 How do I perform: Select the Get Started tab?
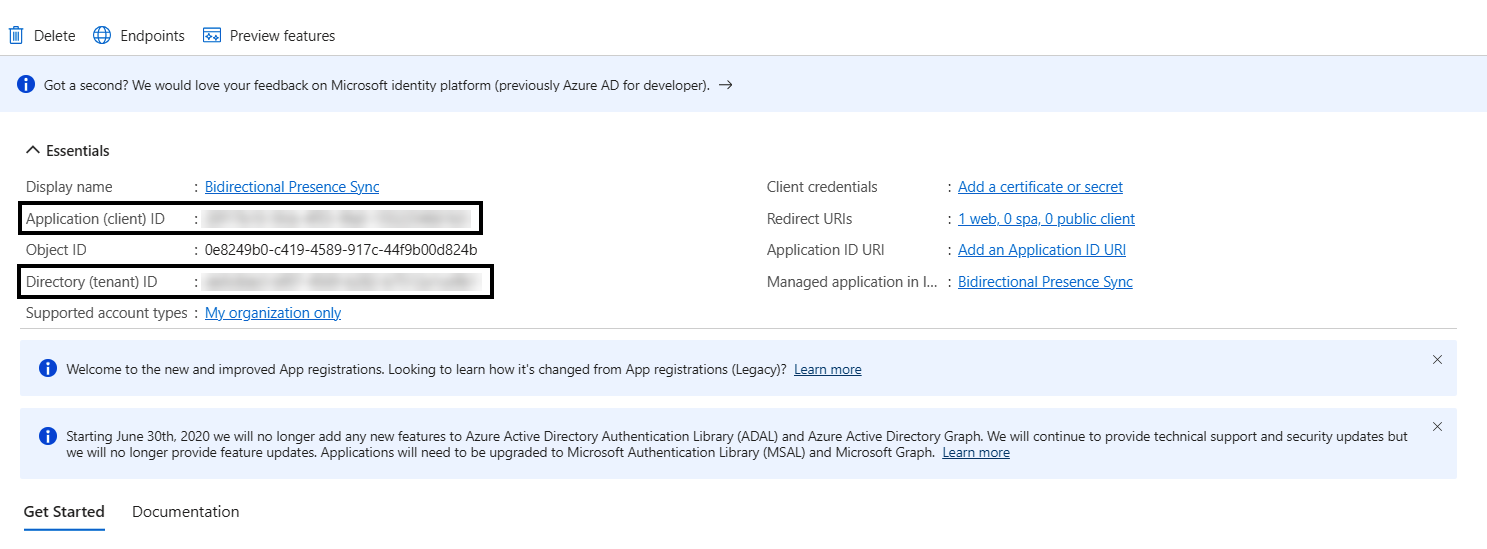pyautogui.click(x=64, y=512)
